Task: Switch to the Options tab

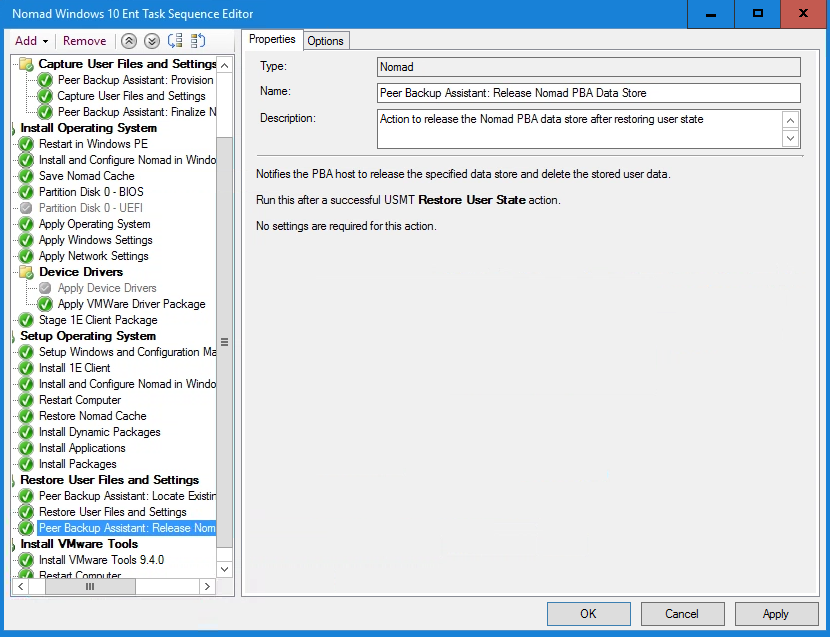Action: pyautogui.click(x=325, y=40)
